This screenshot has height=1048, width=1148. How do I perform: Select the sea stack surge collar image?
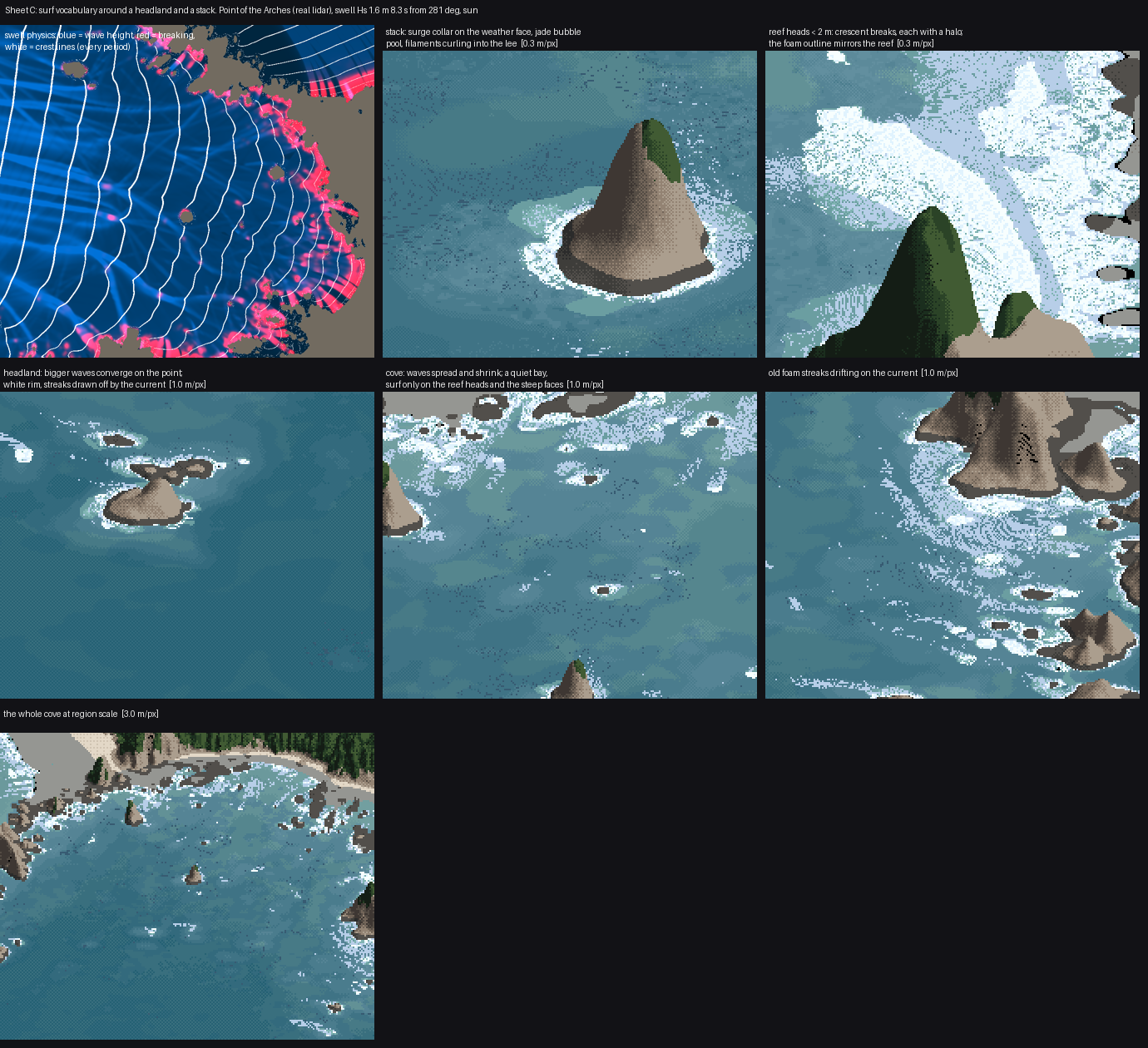(570, 204)
